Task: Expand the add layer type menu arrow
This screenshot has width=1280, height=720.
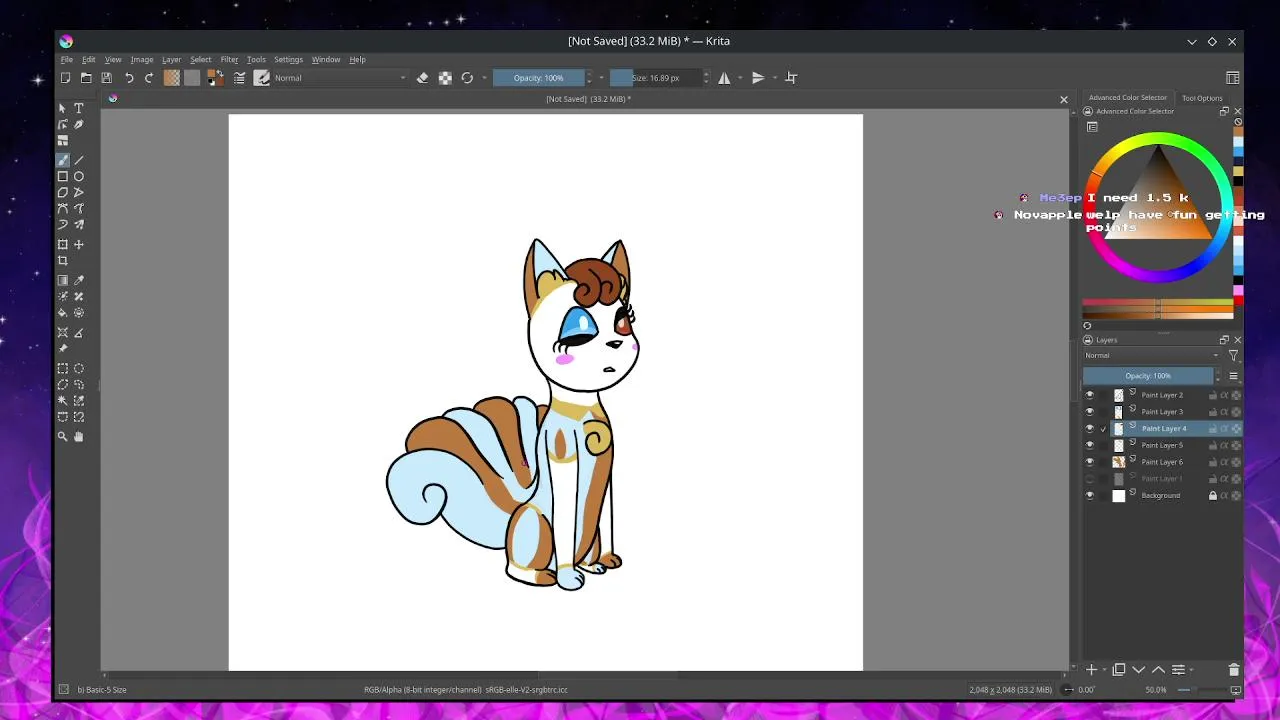Action: 1105,670
